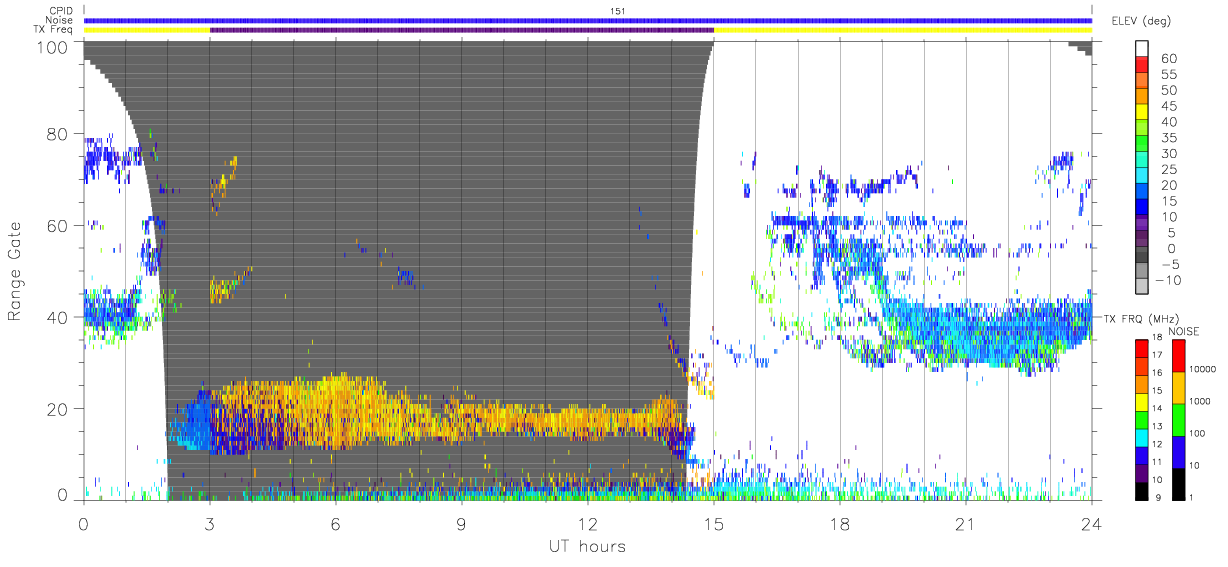Click the '10000' label on the NOISE scale
Image resolution: width=1228 pixels, height=567 pixels.
pos(1205,371)
